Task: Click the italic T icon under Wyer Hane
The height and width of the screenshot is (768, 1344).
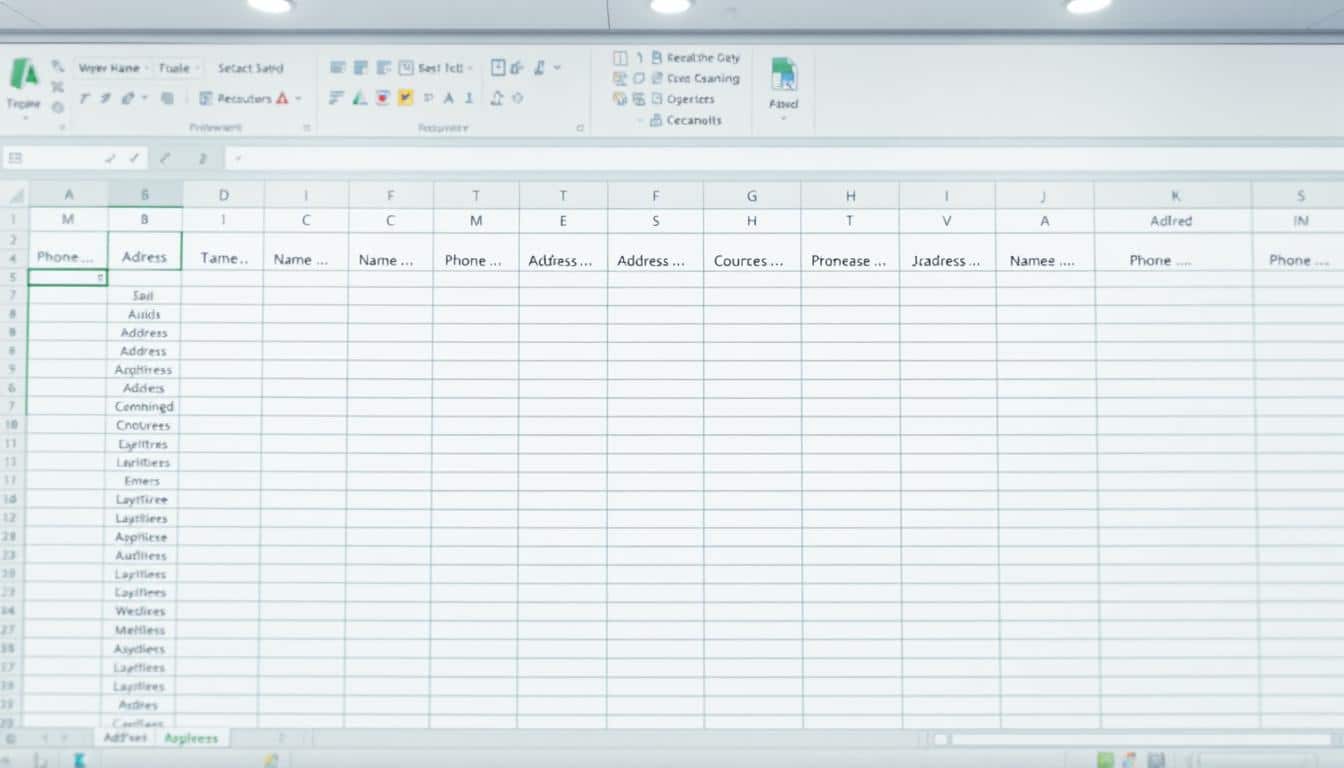Action: 84,99
